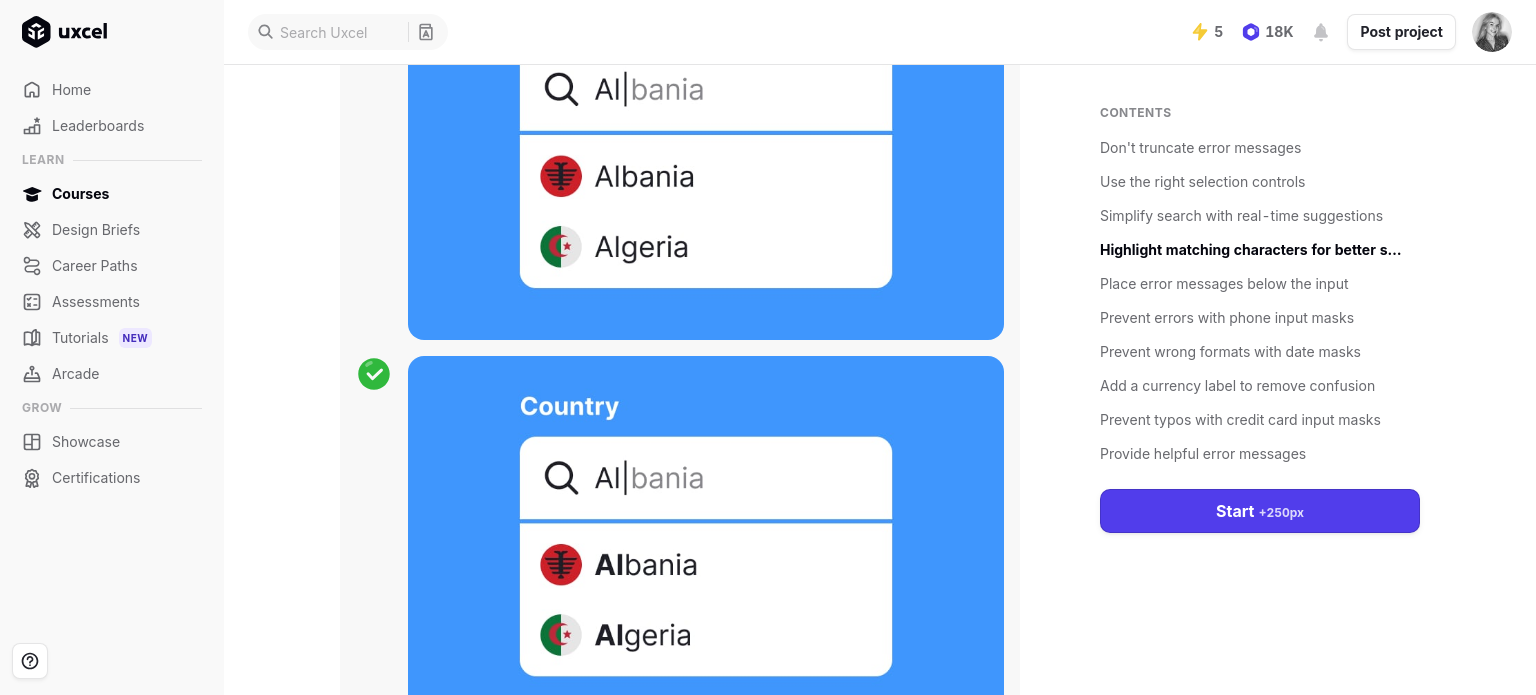1536x695 pixels.
Task: Jump to "Don't truncate error messages"
Action: (x=1200, y=148)
